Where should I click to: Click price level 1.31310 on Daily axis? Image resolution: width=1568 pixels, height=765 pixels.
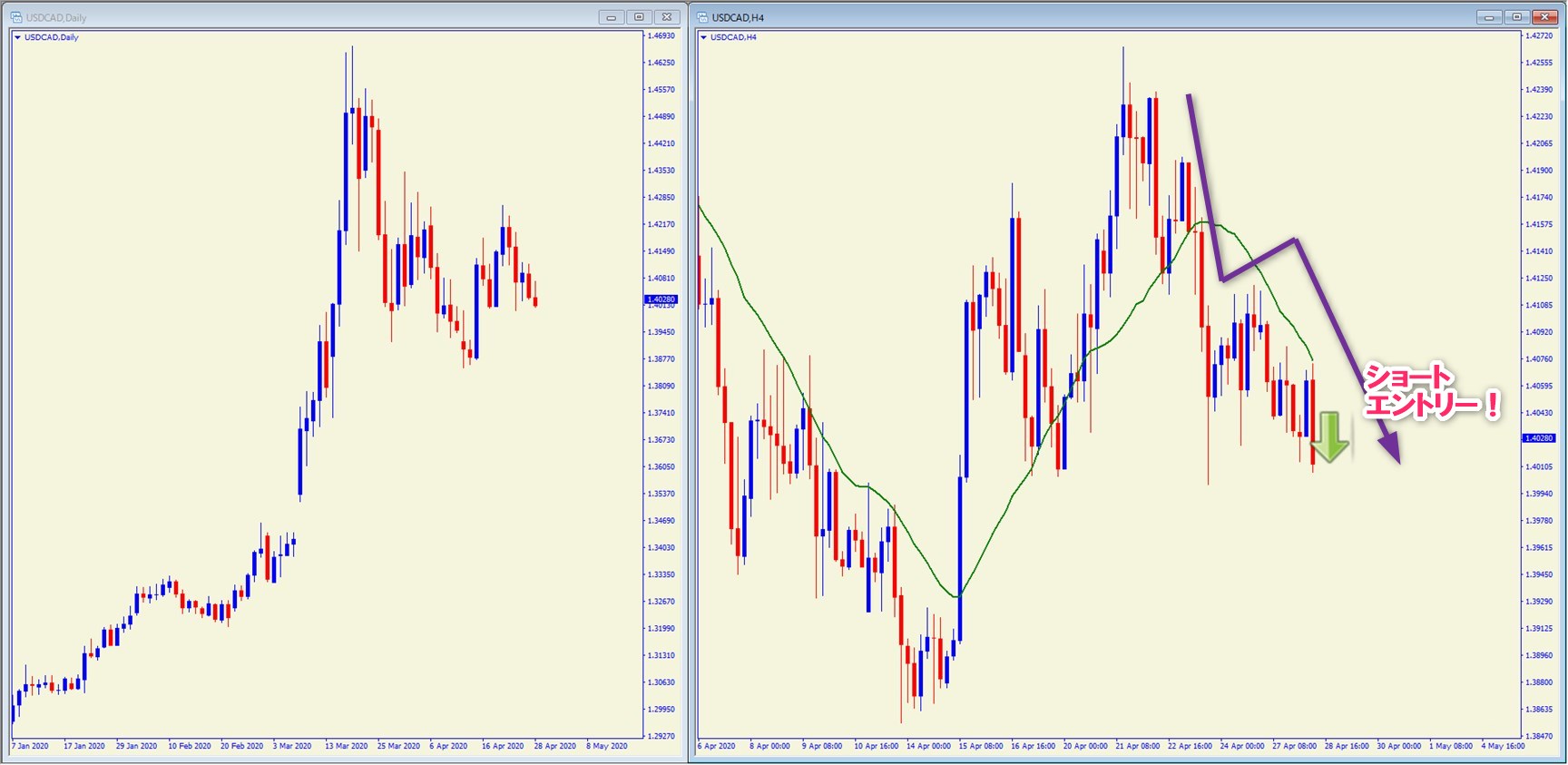tap(661, 655)
